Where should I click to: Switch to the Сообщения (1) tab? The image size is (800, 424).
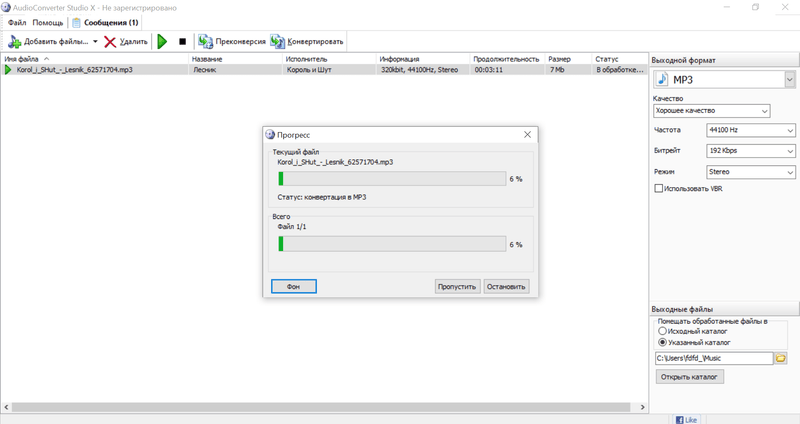[105, 22]
